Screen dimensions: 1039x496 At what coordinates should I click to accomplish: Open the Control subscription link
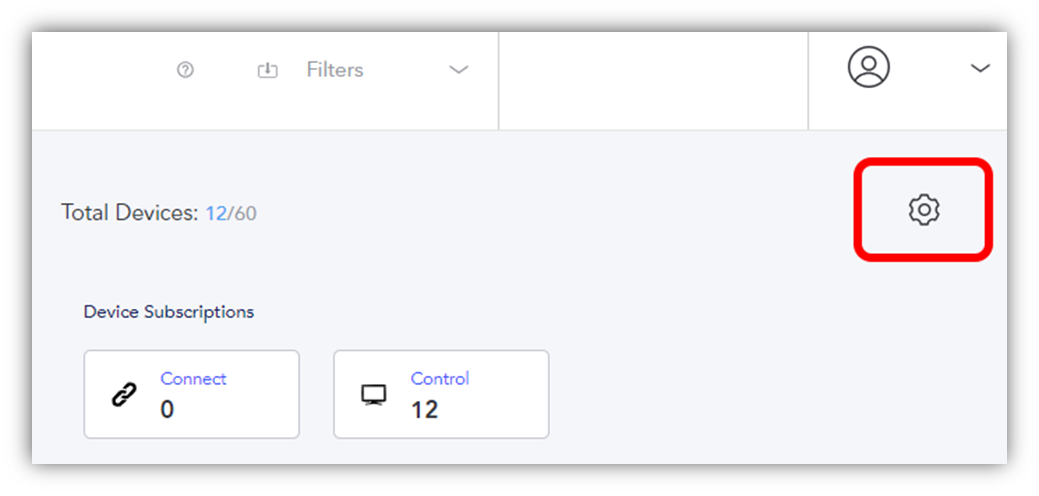click(x=440, y=379)
